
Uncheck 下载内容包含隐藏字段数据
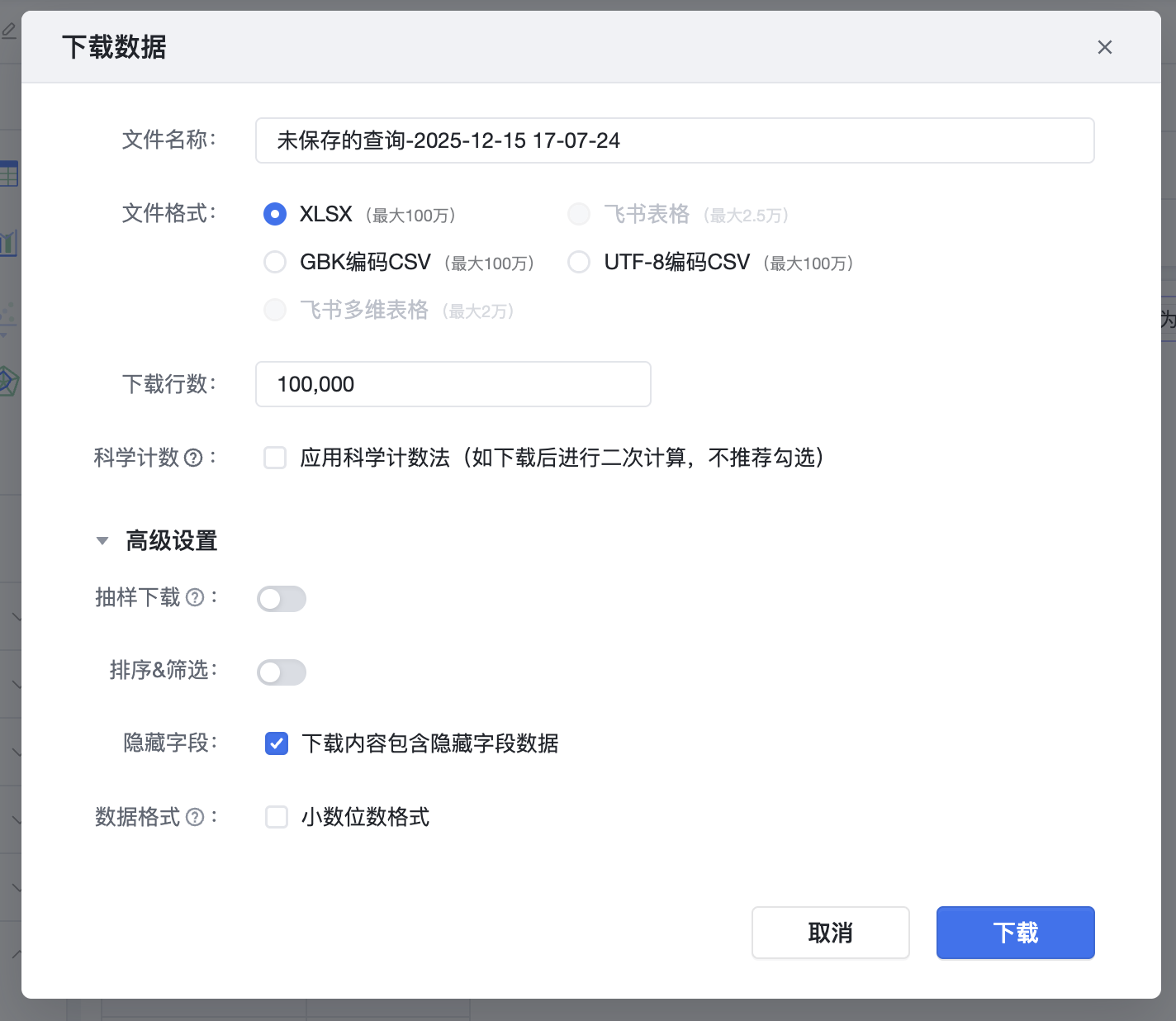click(x=277, y=743)
